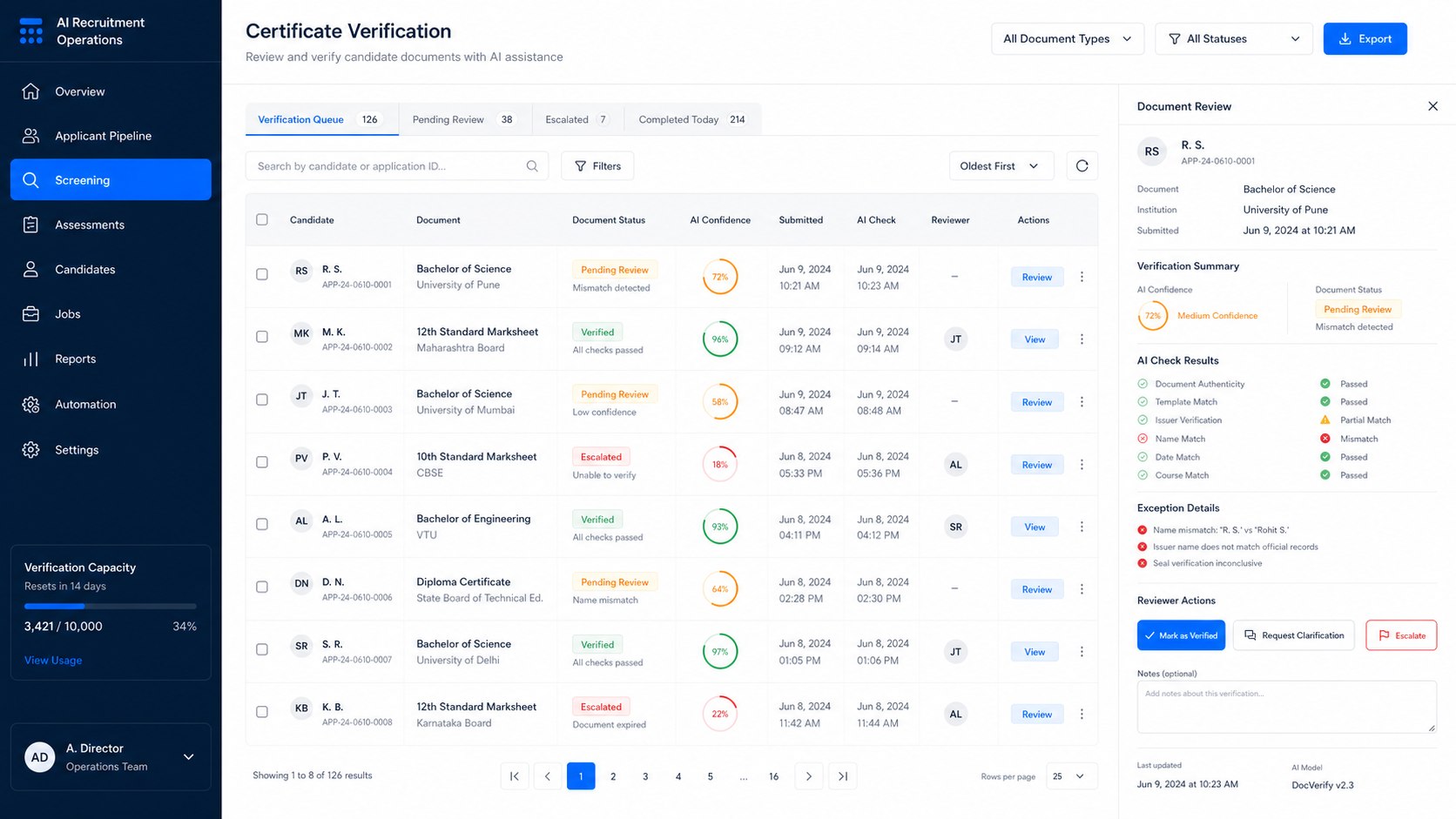Go to the first page of results
The height and width of the screenshot is (819, 1456).
coord(515,776)
